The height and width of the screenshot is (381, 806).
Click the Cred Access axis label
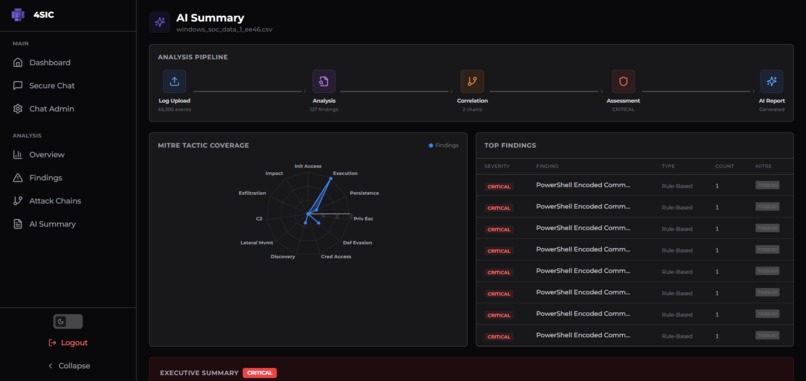click(336, 257)
